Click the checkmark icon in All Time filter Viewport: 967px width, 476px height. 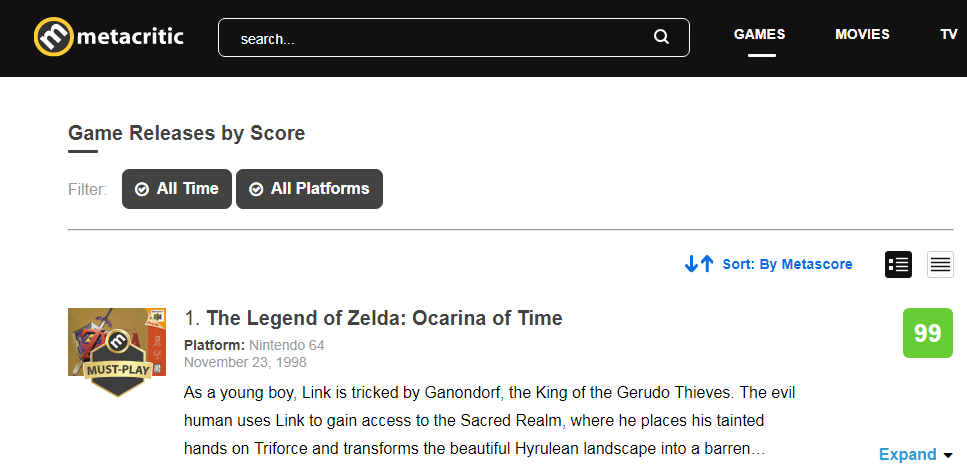click(x=142, y=189)
